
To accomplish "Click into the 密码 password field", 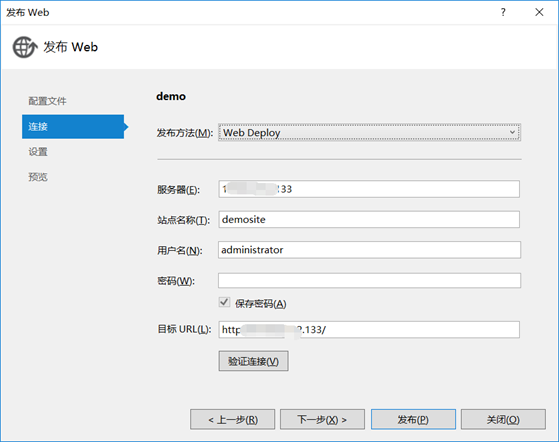I will 369,281.
